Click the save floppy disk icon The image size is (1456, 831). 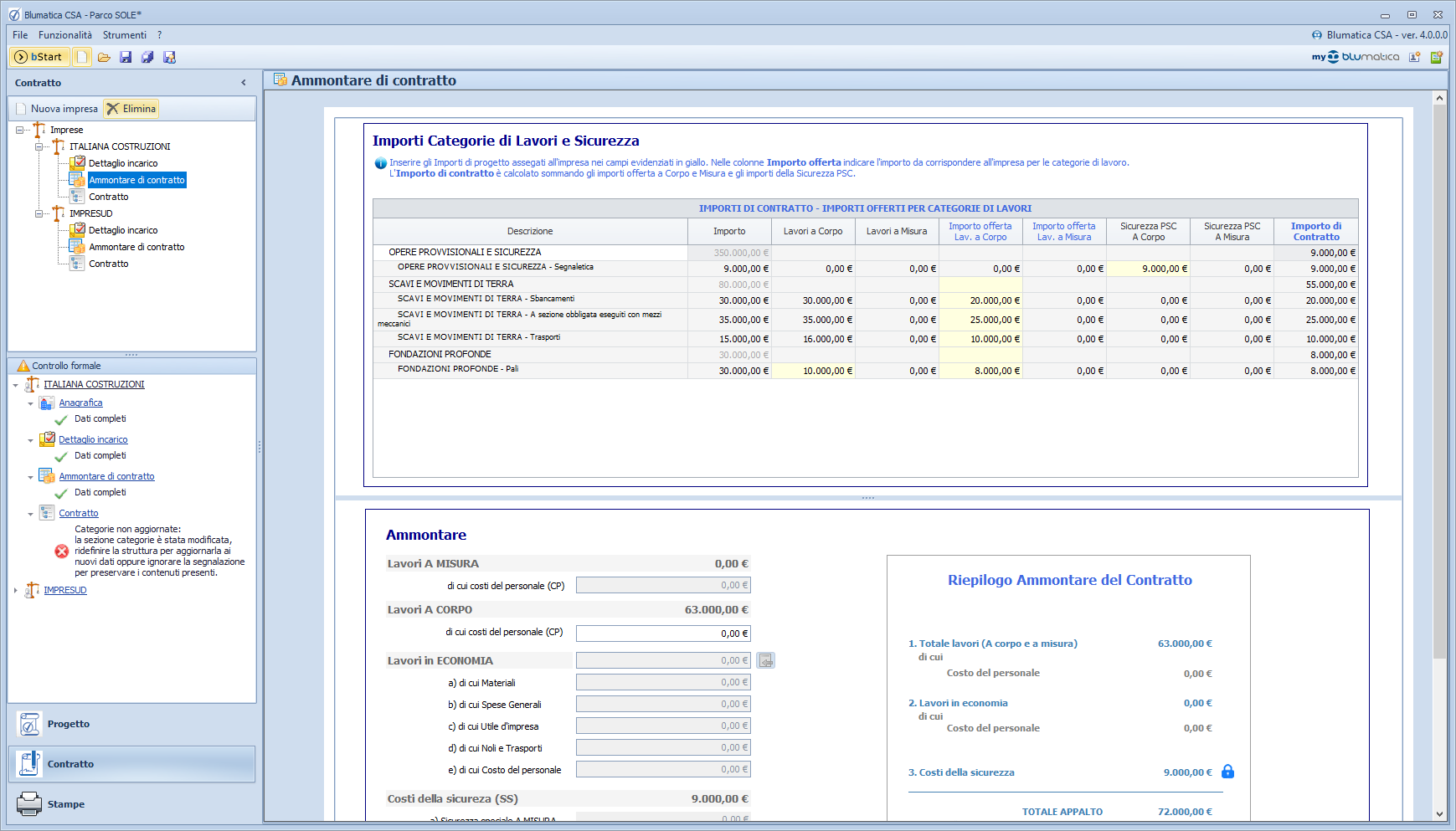[126, 57]
